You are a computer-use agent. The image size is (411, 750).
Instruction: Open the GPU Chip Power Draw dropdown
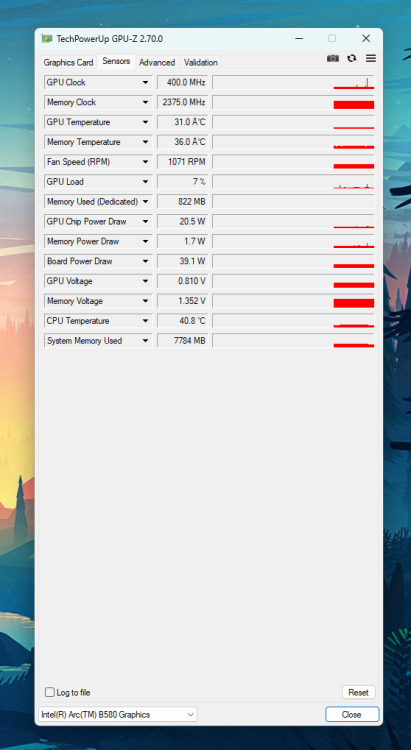coord(145,222)
